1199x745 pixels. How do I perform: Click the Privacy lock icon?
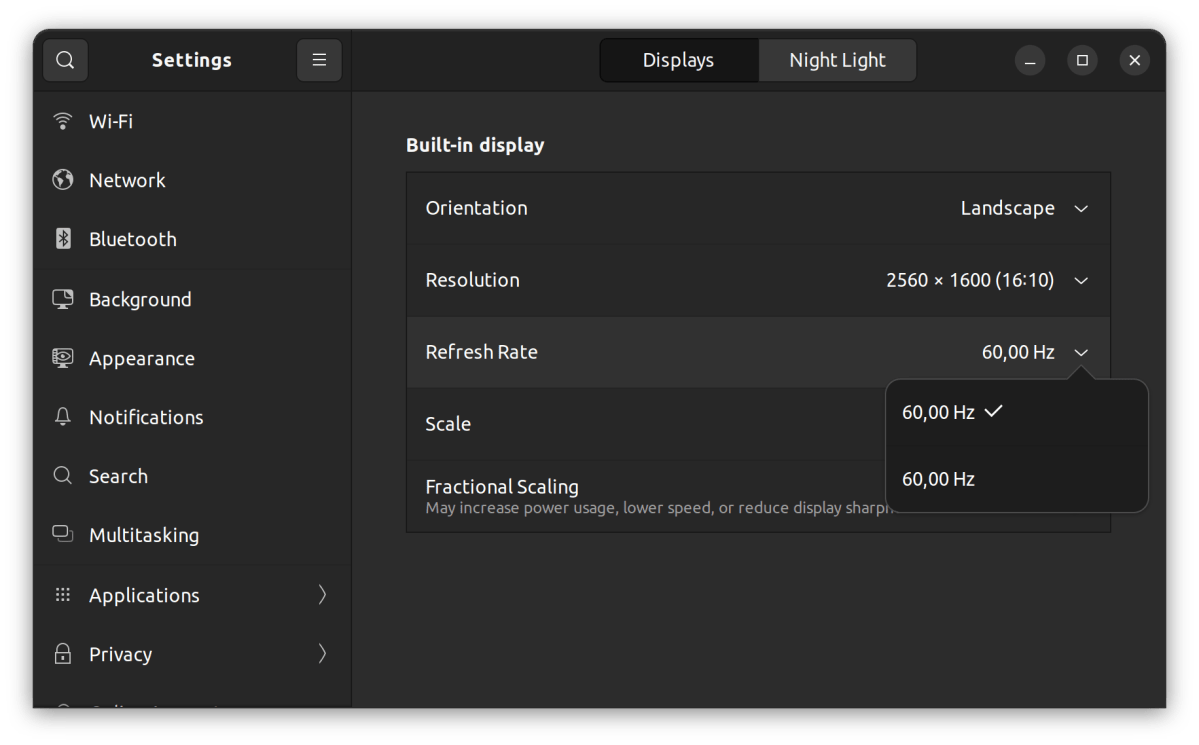[x=63, y=653]
